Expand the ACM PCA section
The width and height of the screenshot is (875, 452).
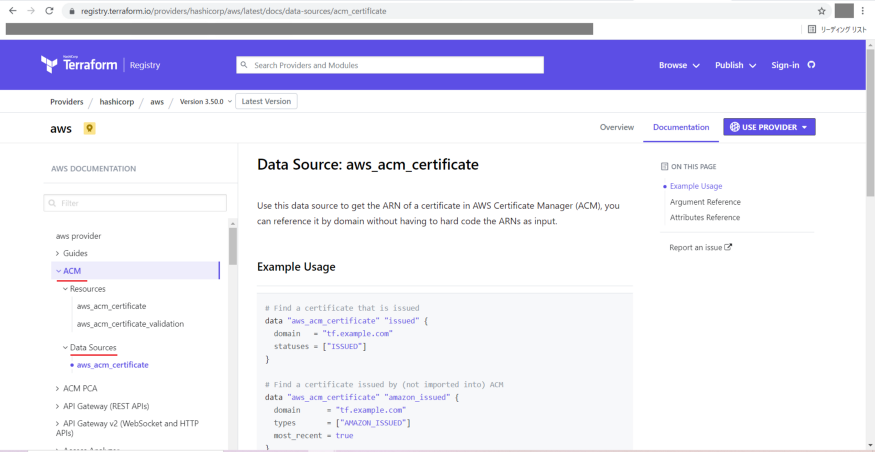click(x=76, y=388)
